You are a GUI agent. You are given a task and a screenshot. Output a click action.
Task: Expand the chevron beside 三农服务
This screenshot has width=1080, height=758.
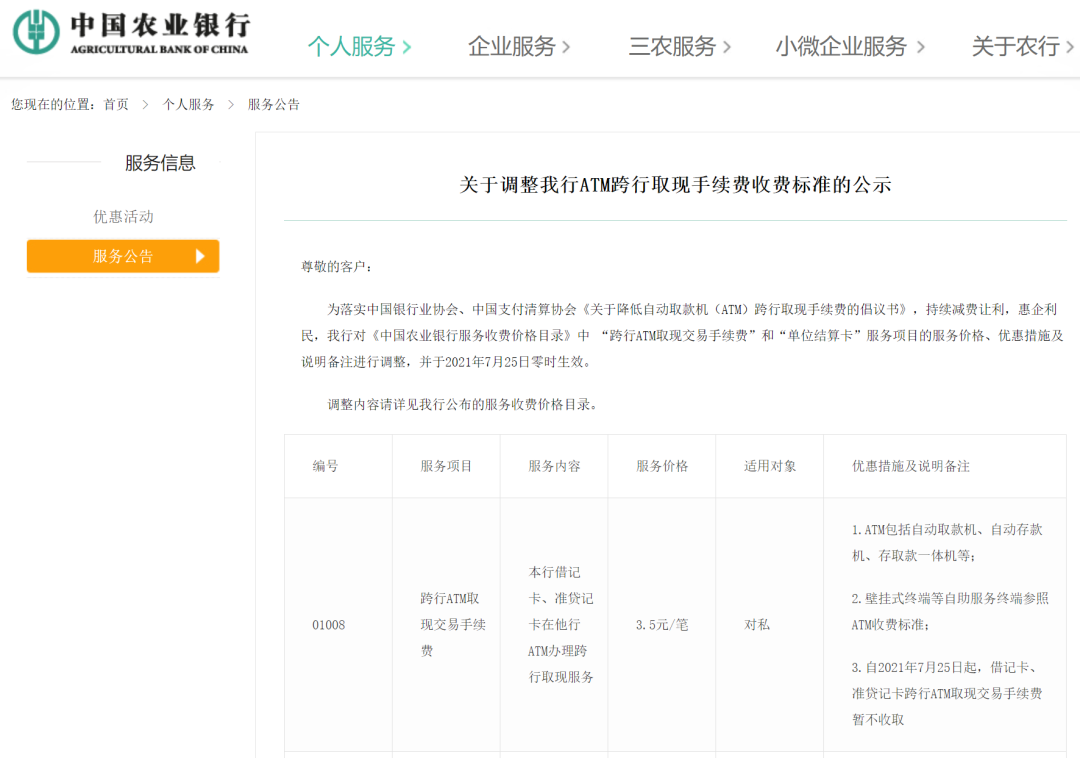pos(727,48)
